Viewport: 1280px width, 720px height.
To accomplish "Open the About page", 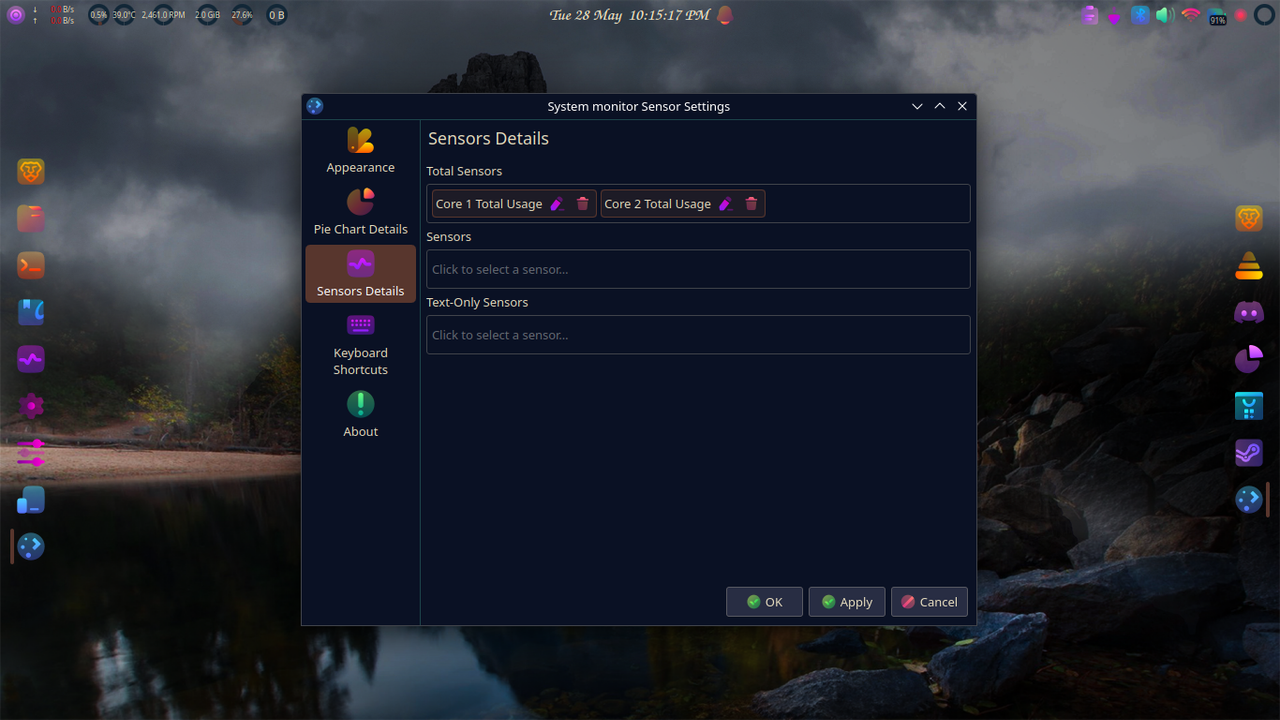I will click(x=360, y=415).
